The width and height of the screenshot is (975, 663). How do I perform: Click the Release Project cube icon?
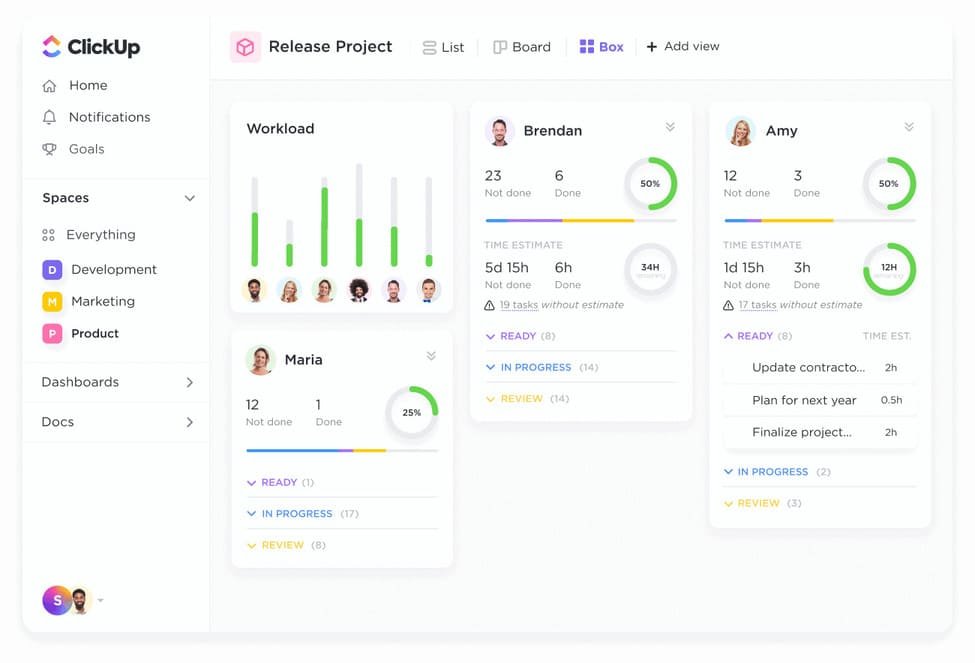[x=245, y=47]
